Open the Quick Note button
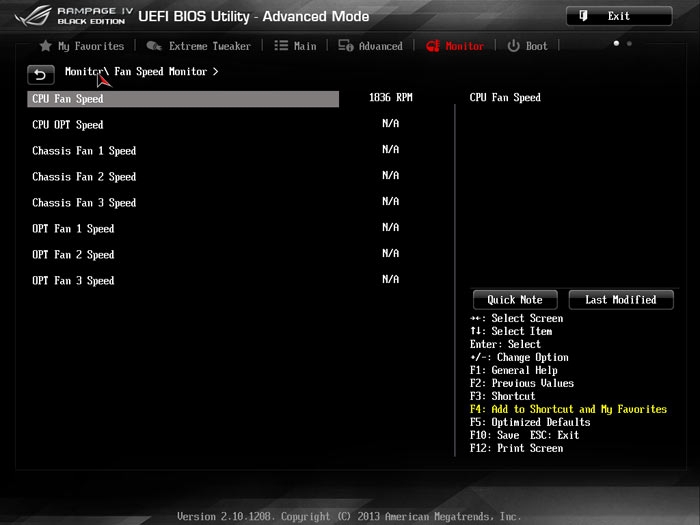The image size is (700, 525). tap(515, 300)
